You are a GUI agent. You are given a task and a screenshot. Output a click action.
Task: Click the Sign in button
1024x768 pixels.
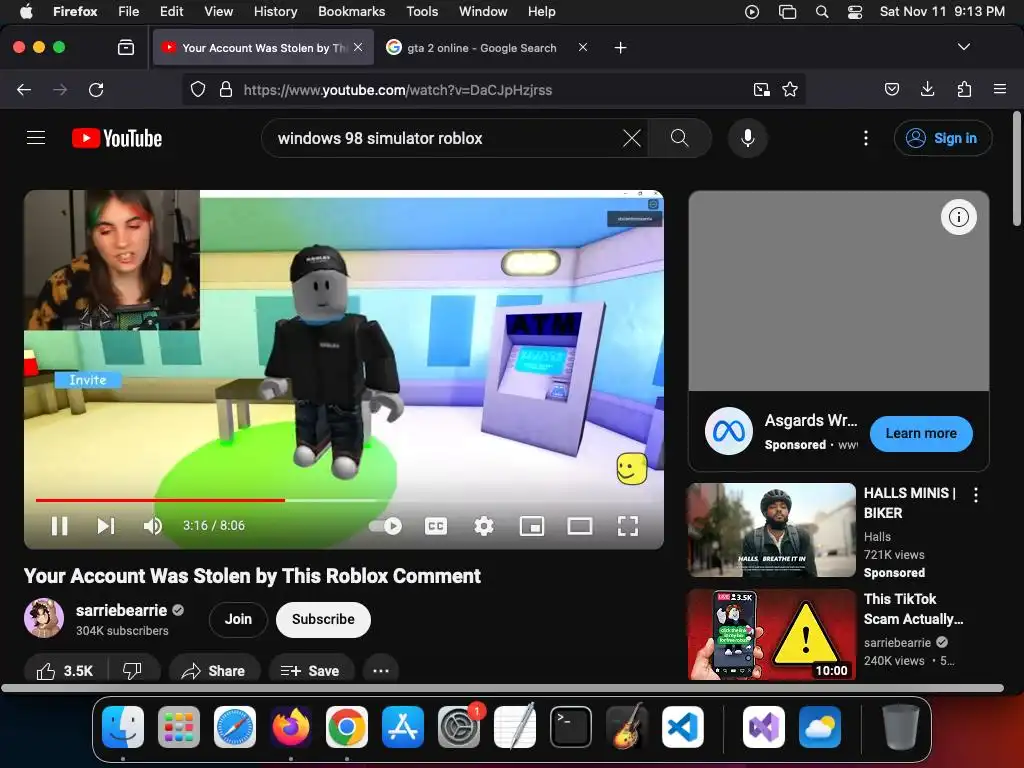coord(943,138)
